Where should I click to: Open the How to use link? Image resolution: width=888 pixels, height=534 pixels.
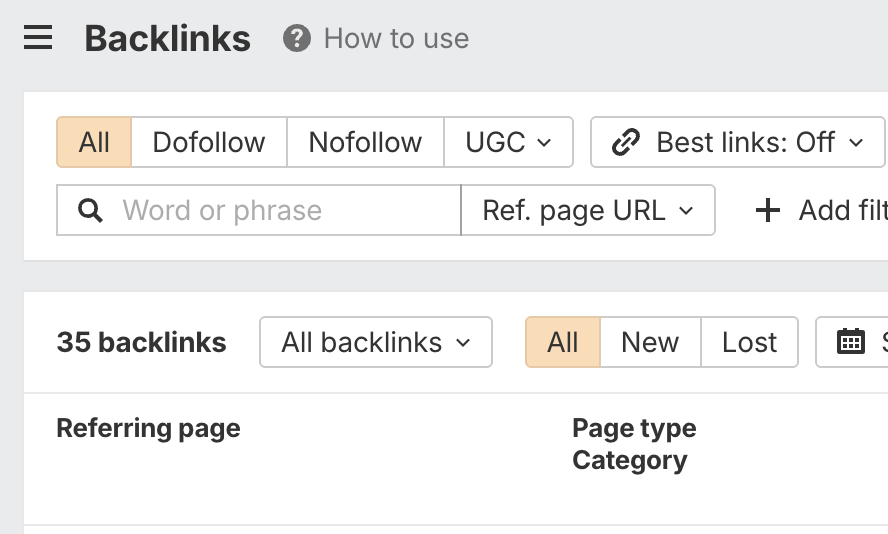click(x=396, y=39)
